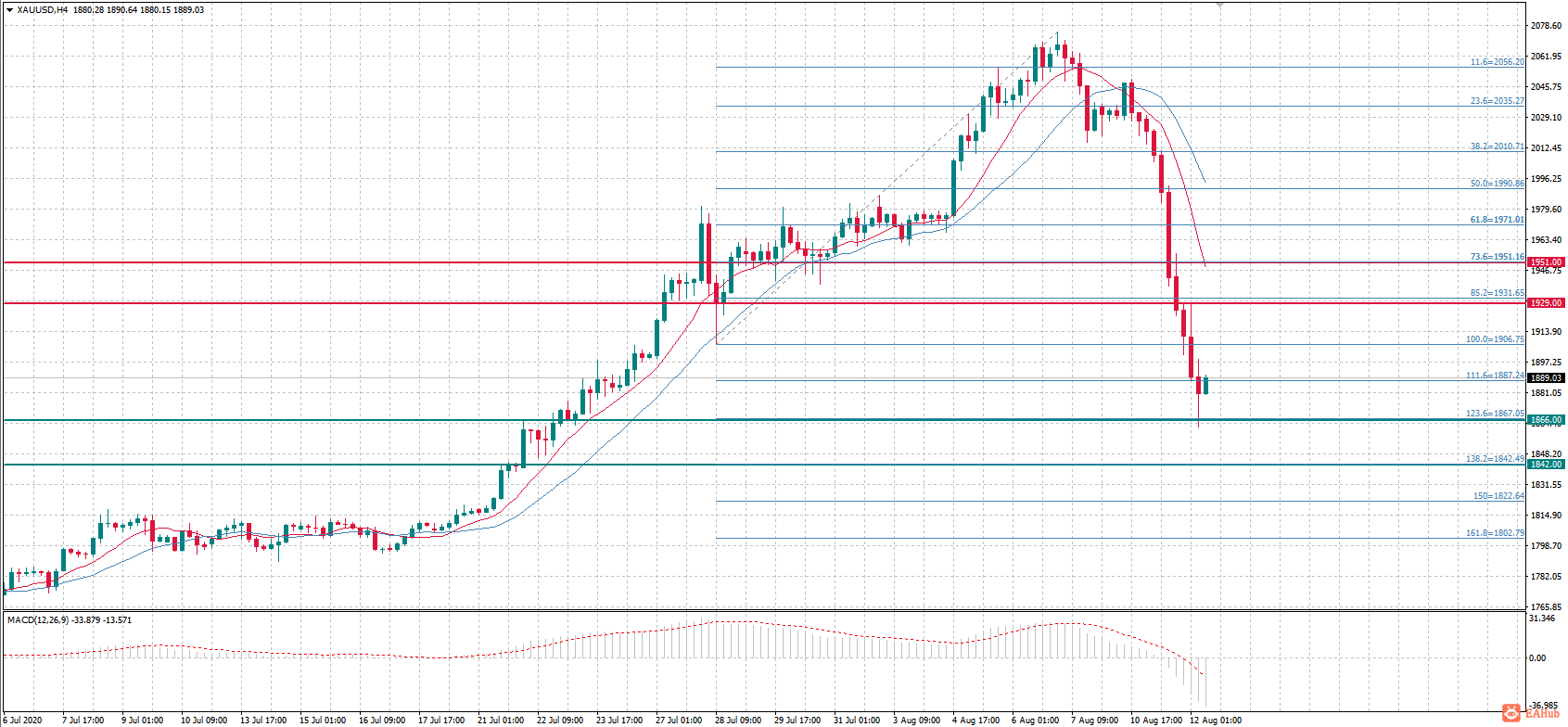Screen dimensions: 1568x727
Task: Select the black current price tag 1889.03
Action: tap(1547, 378)
